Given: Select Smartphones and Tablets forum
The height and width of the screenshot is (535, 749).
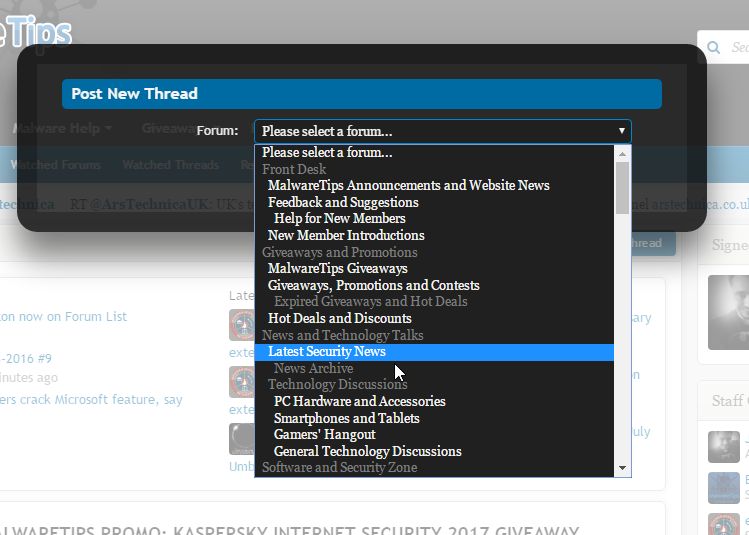Looking at the screenshot, I should tap(434, 418).
